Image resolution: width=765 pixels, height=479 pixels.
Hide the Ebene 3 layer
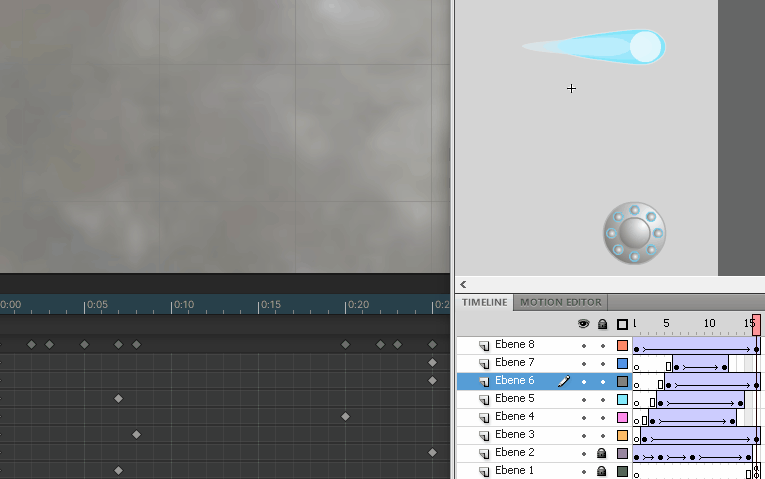pos(584,436)
